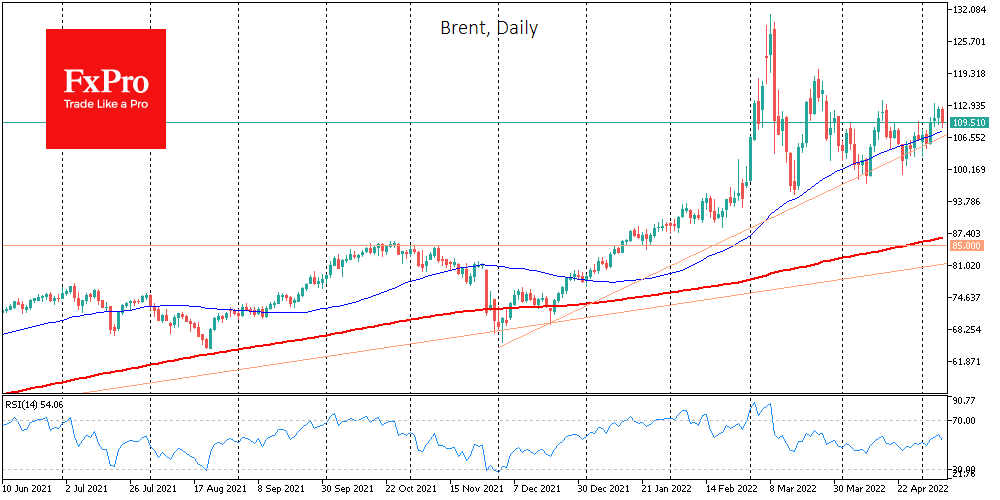Click the 'Trade Like a Pro' tagline
The width and height of the screenshot is (1000, 500).
click(x=105, y=103)
